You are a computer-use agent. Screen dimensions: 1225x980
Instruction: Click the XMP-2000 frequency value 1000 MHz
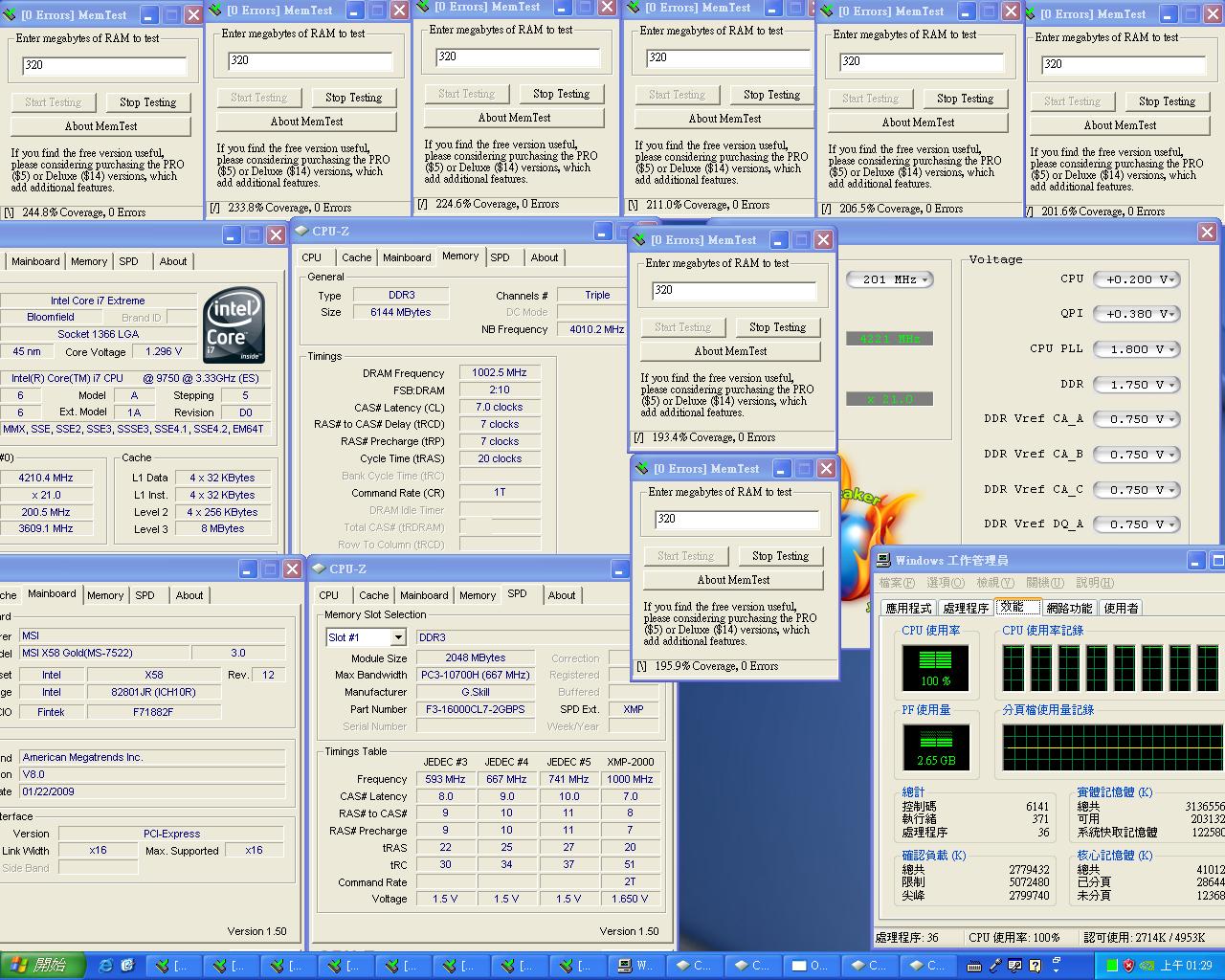631,779
